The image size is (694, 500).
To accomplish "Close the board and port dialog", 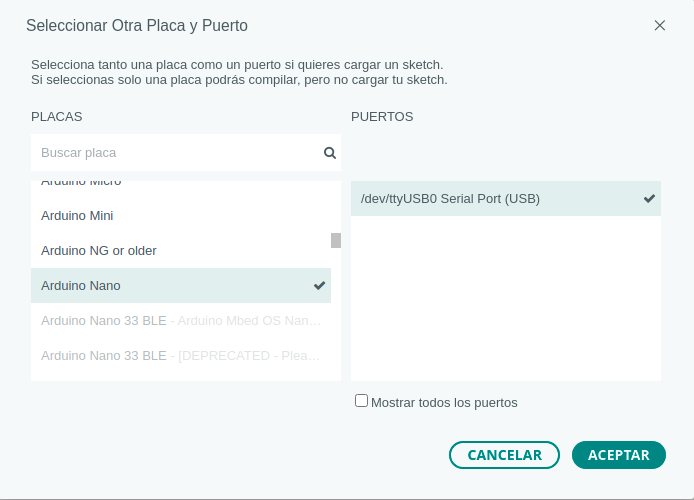I will [659, 26].
